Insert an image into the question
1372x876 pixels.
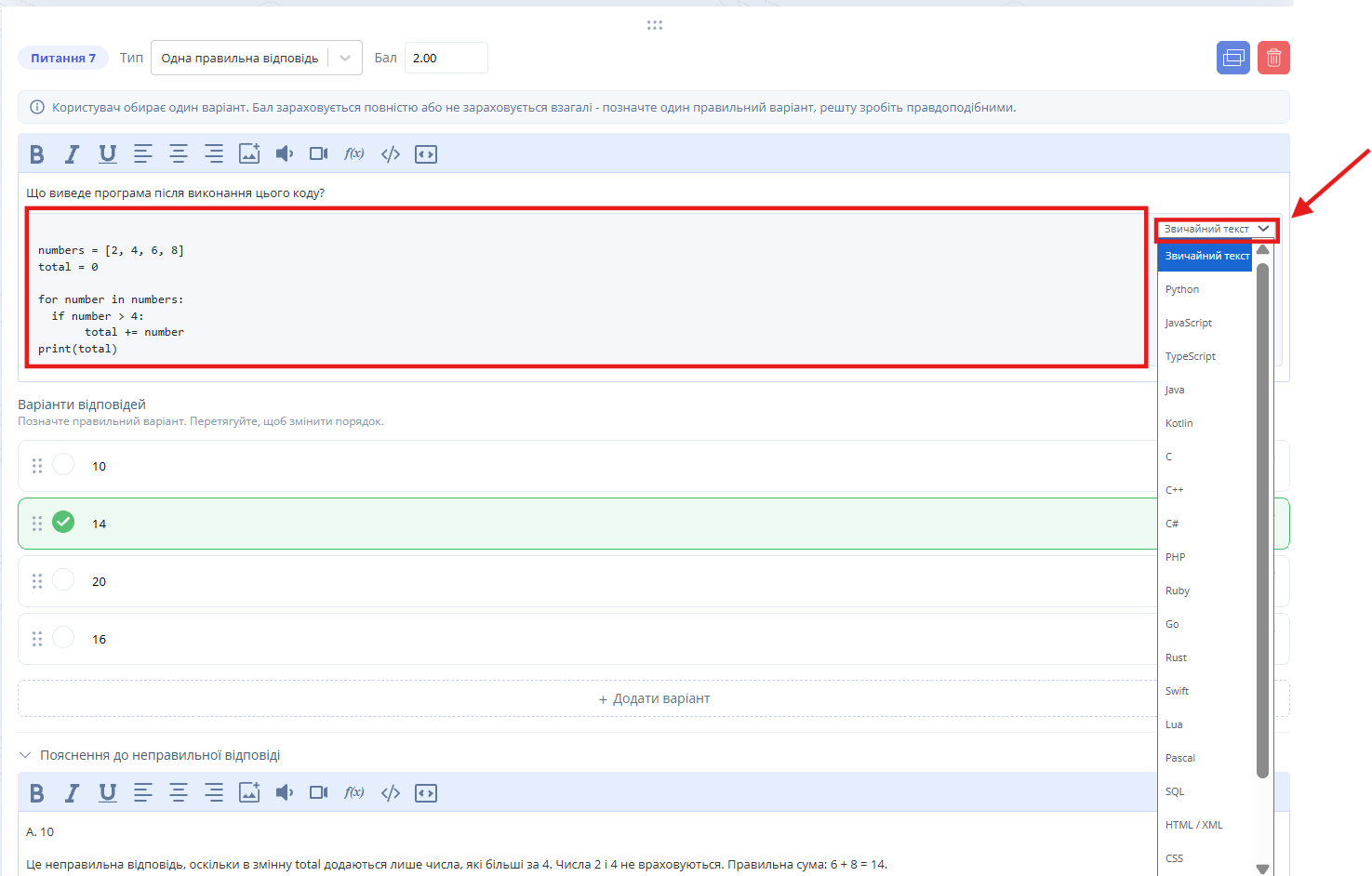point(249,154)
